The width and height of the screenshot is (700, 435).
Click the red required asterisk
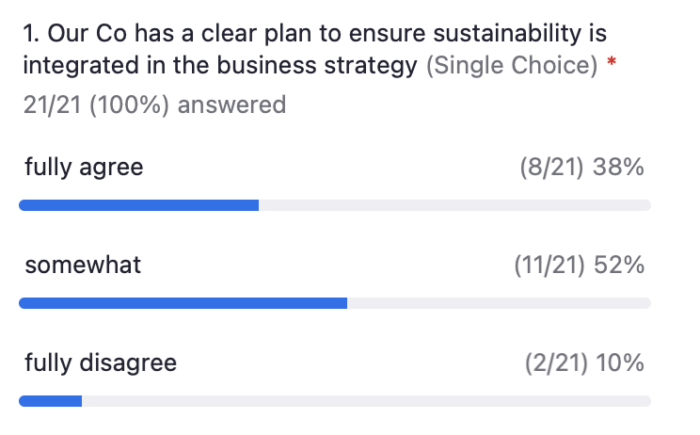point(612,61)
